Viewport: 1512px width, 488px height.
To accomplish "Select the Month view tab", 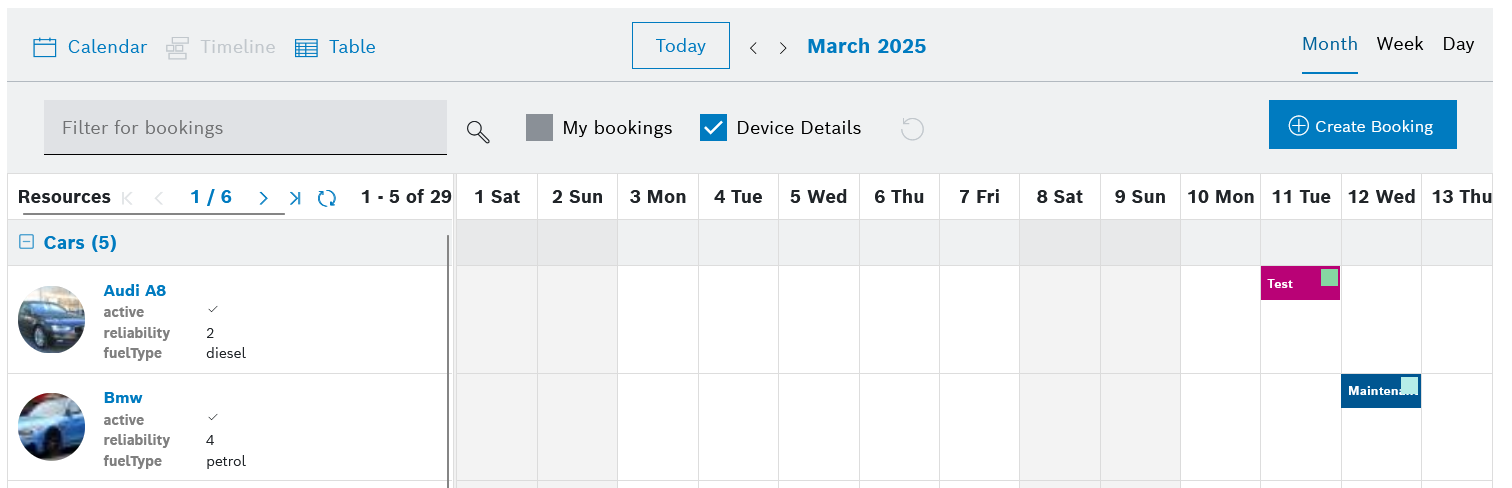I will tap(1329, 44).
